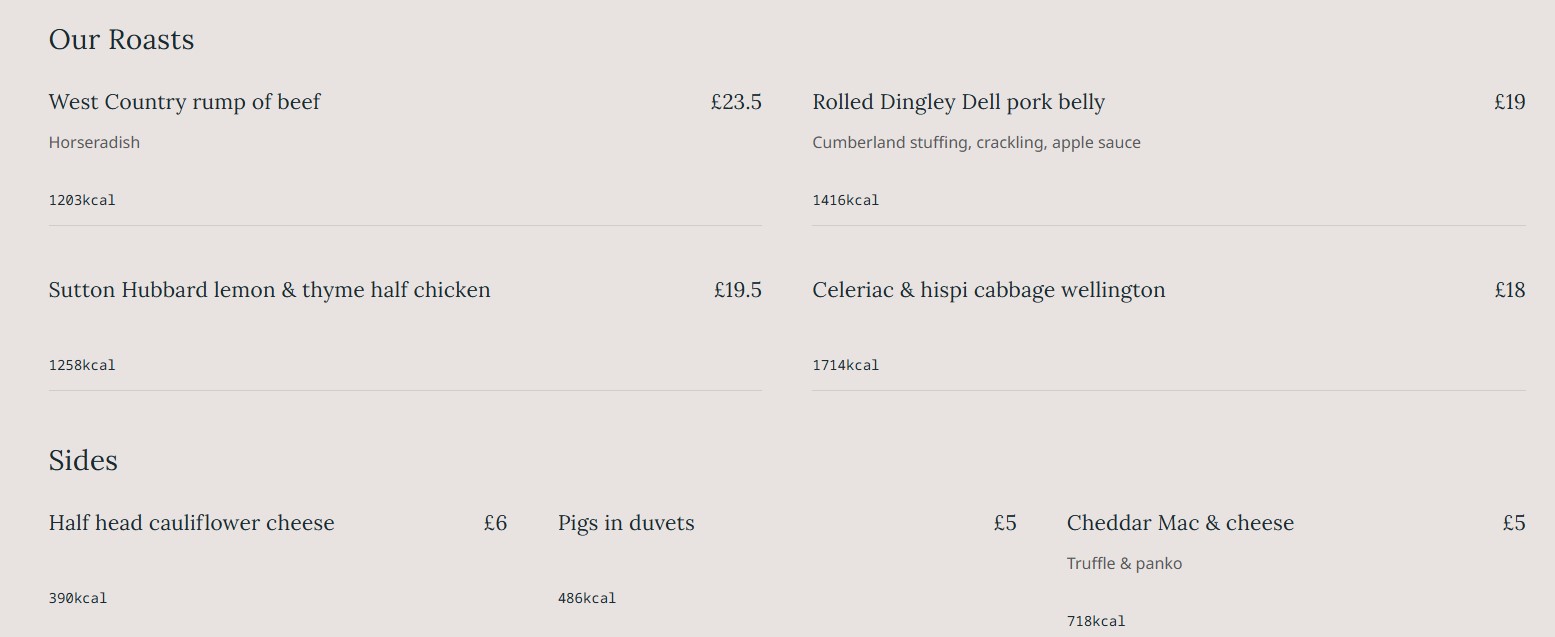The width and height of the screenshot is (1555, 637).
Task: Click the £18 wellington price
Action: 1509,290
